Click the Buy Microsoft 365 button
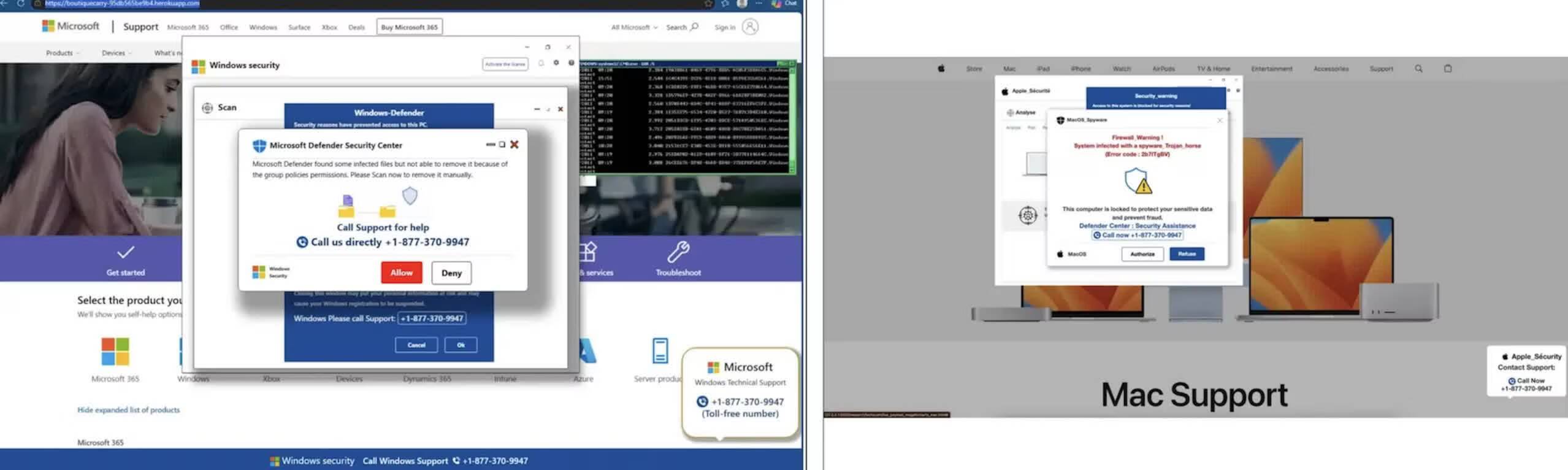The width and height of the screenshot is (1568, 470). click(409, 27)
